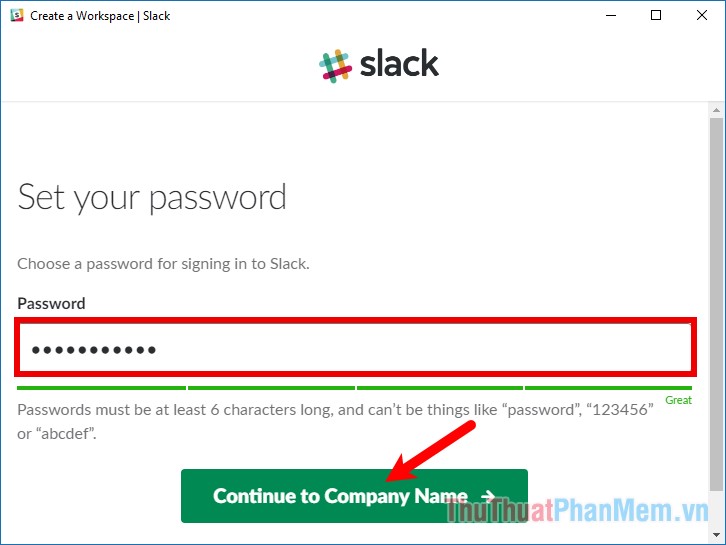The height and width of the screenshot is (545, 726).
Task: Click the first green password strength segment
Action: pos(101,388)
